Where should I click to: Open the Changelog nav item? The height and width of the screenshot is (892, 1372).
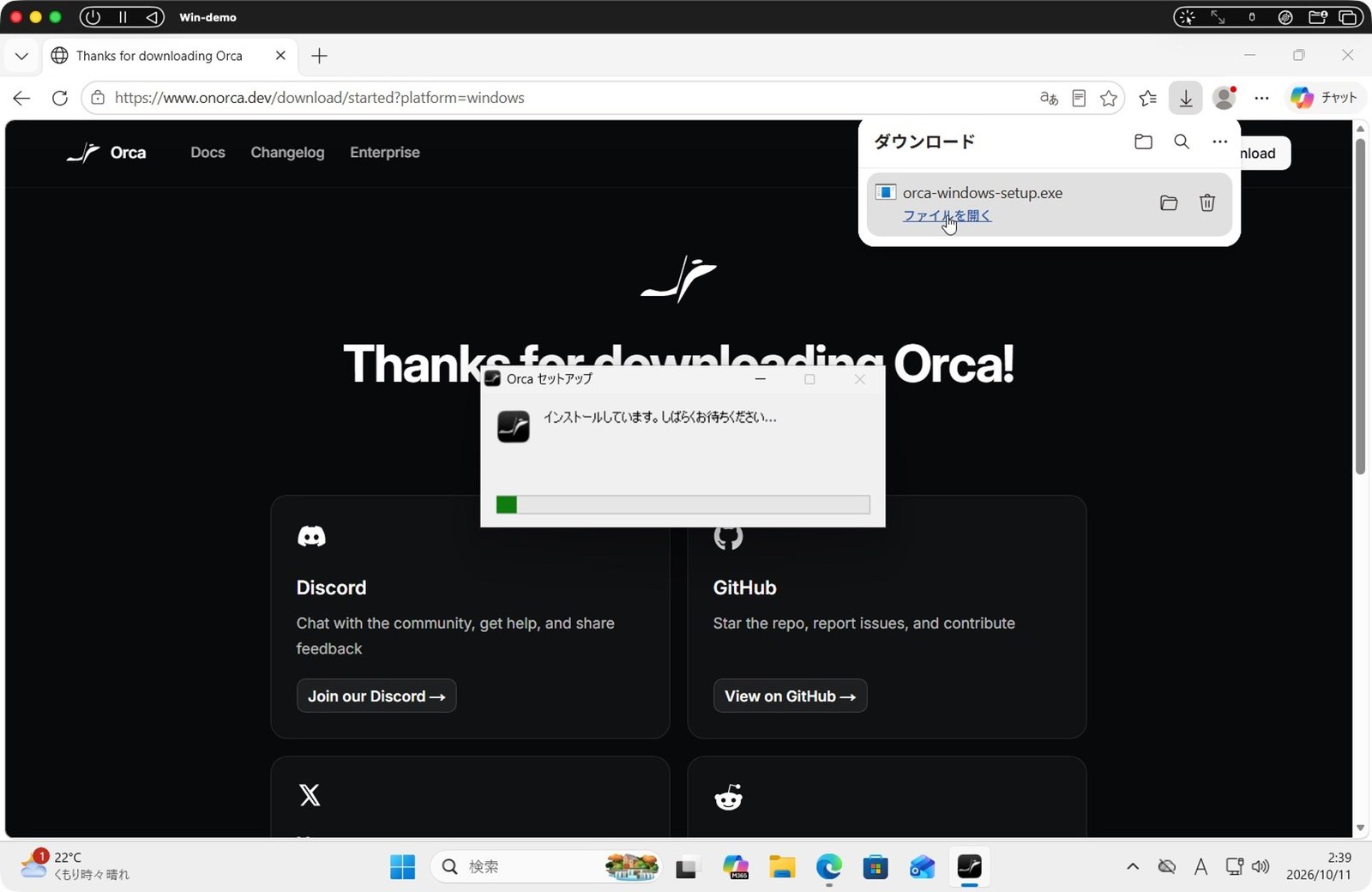(287, 153)
